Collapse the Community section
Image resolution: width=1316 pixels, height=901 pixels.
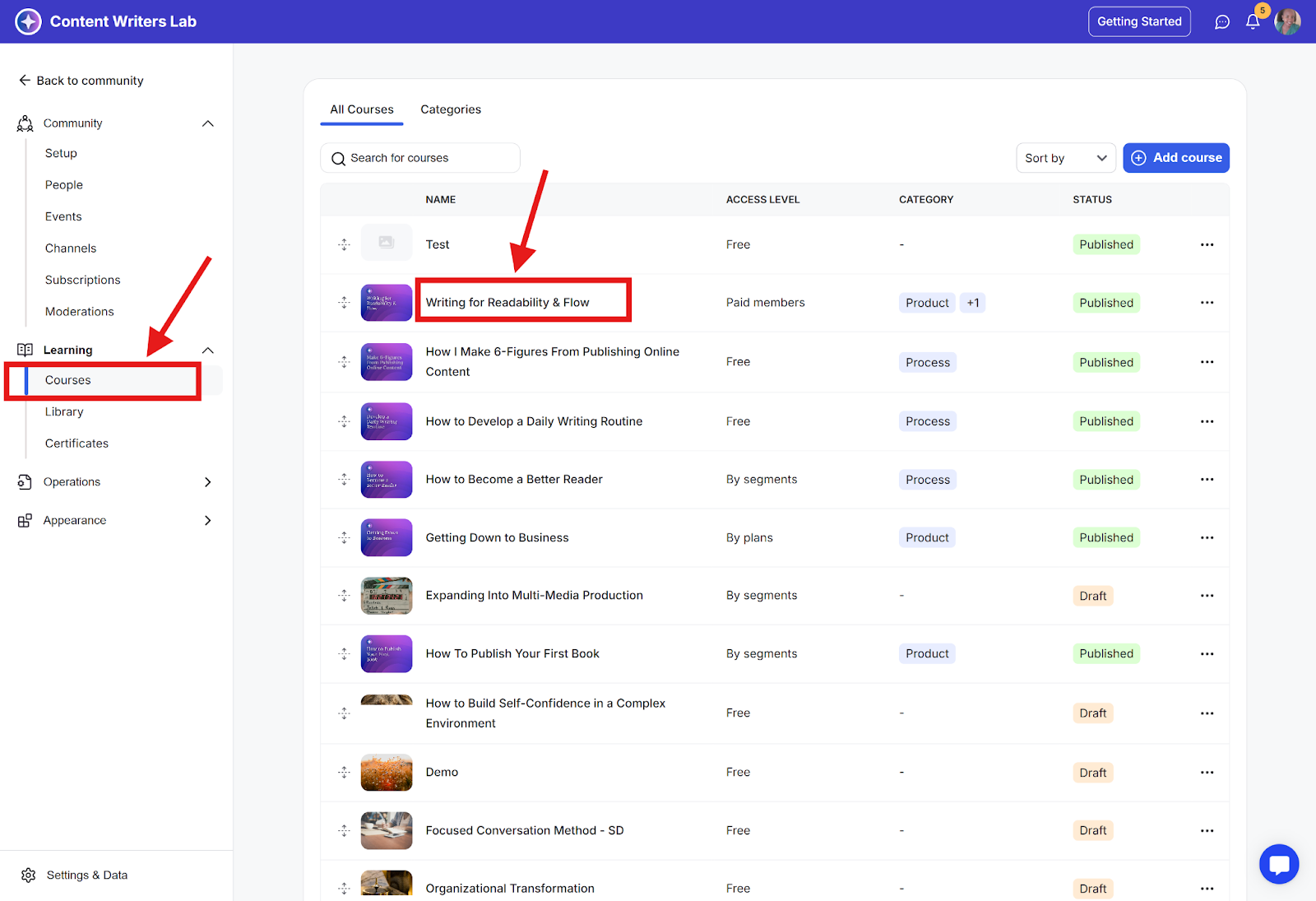point(207,123)
